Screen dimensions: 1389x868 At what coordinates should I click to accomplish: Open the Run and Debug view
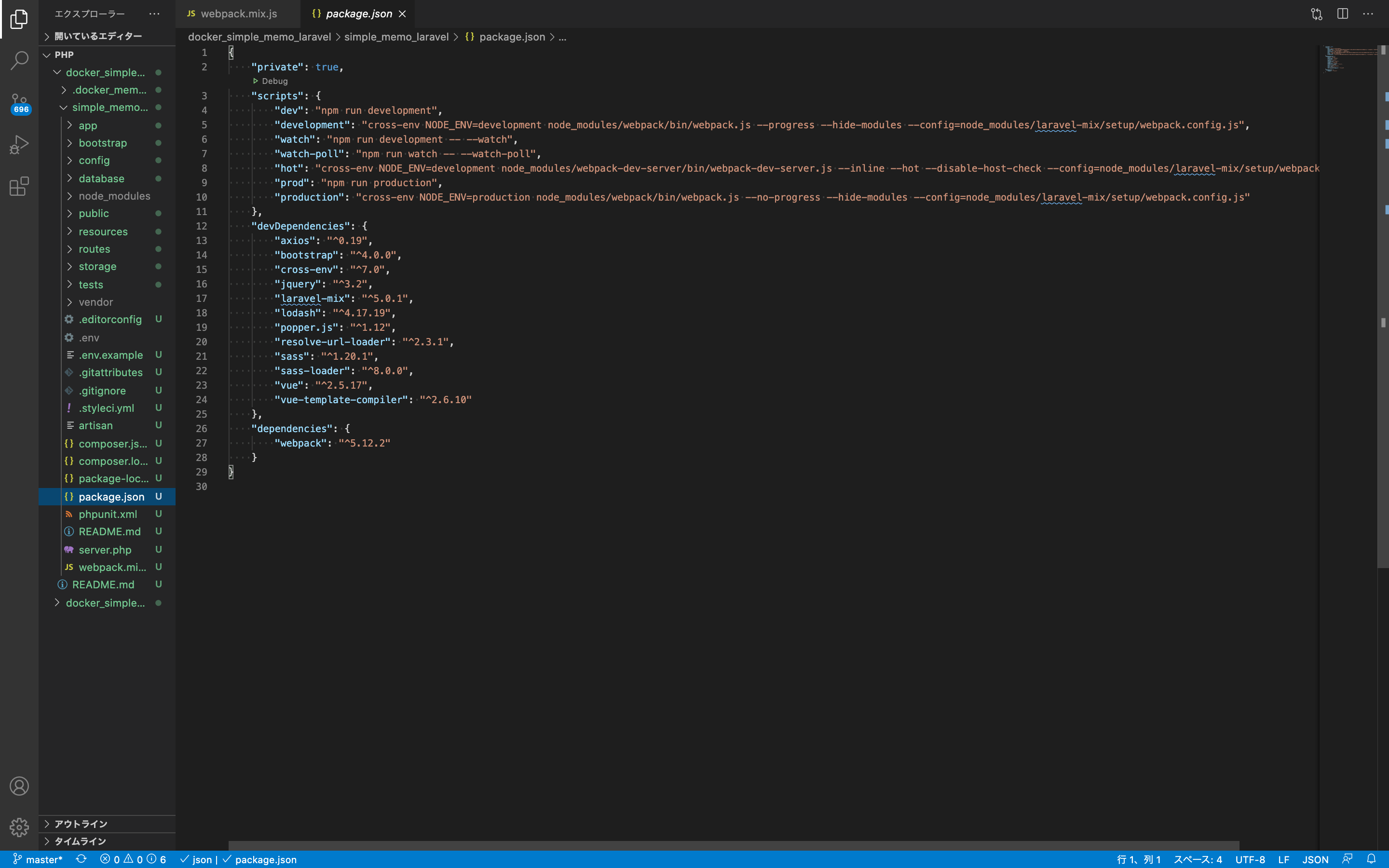[19, 145]
